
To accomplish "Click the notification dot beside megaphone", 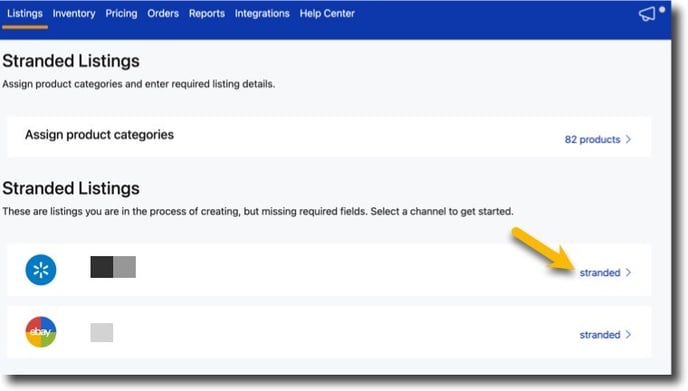I will click(x=662, y=9).
